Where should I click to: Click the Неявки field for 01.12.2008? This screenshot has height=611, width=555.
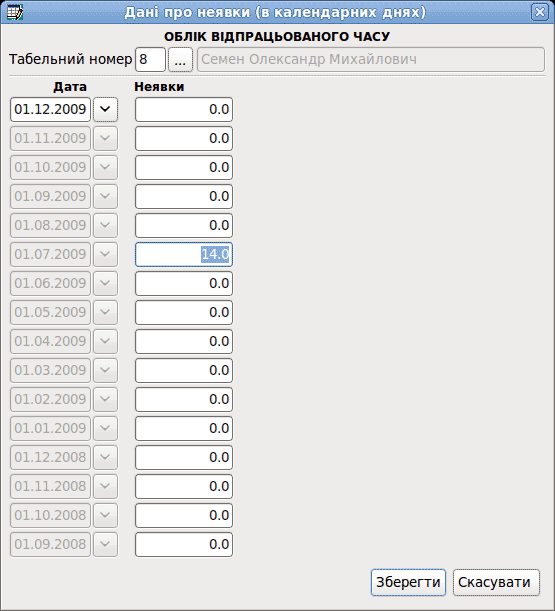(x=184, y=457)
